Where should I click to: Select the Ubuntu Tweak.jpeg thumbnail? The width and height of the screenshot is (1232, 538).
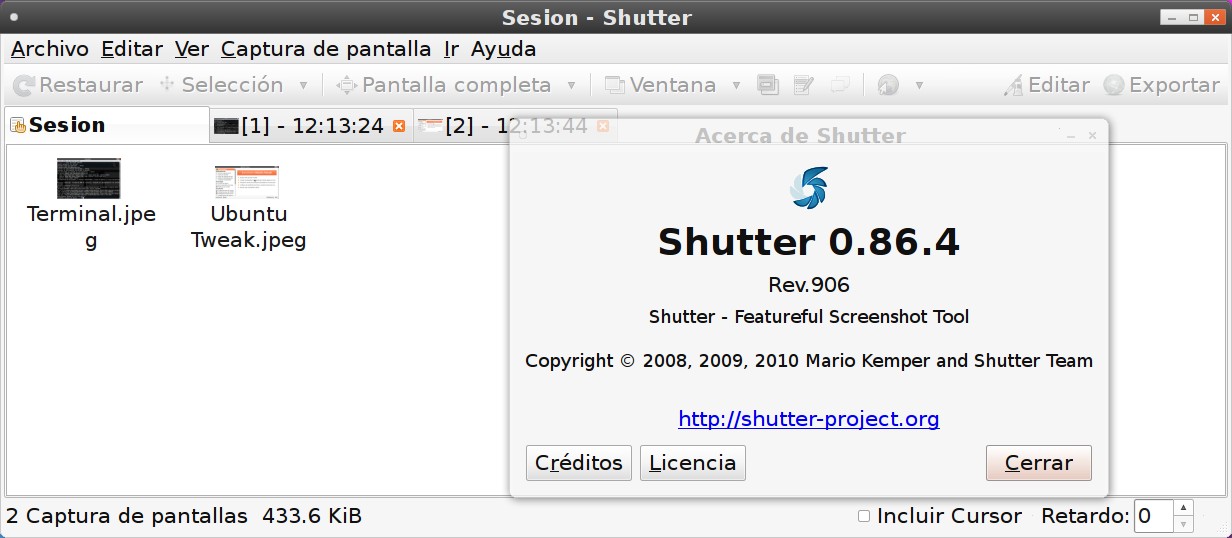click(247, 181)
